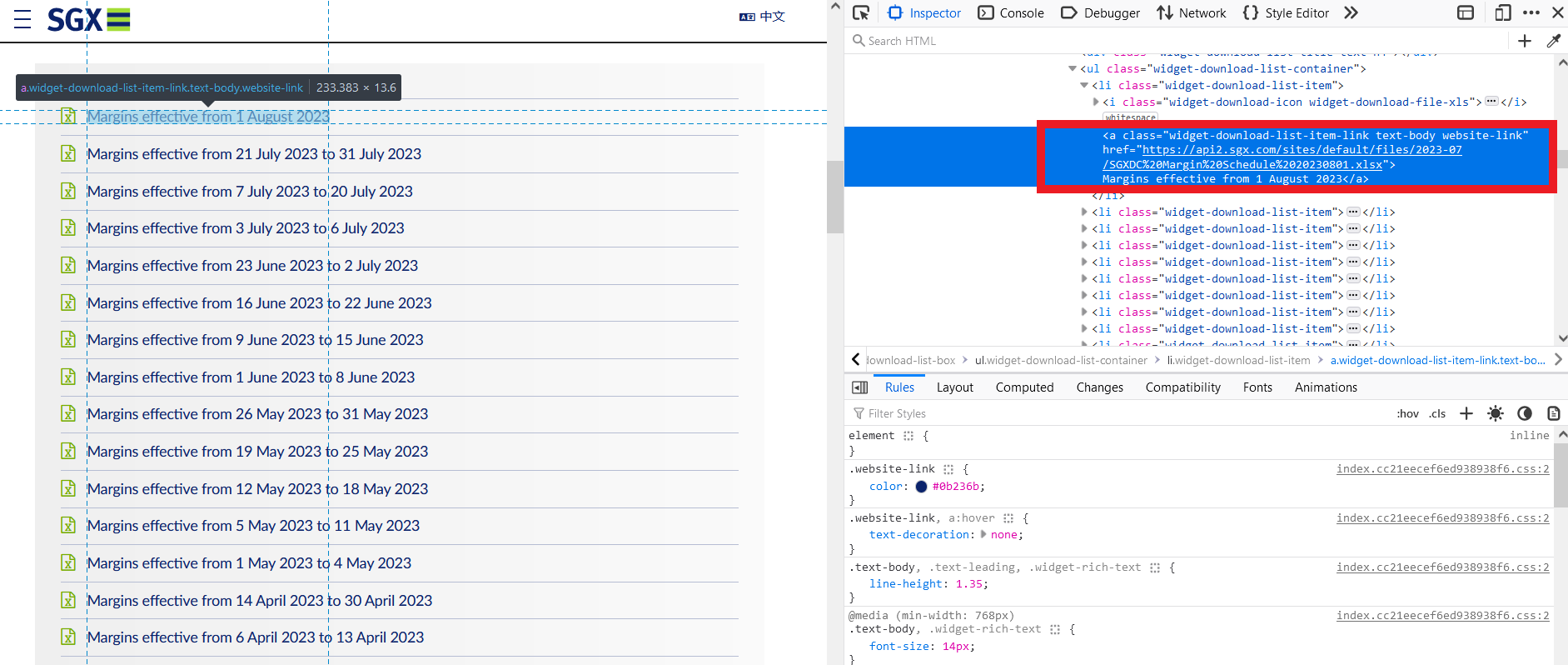Add a new node with plus icon beside Search HTML

click(1524, 41)
